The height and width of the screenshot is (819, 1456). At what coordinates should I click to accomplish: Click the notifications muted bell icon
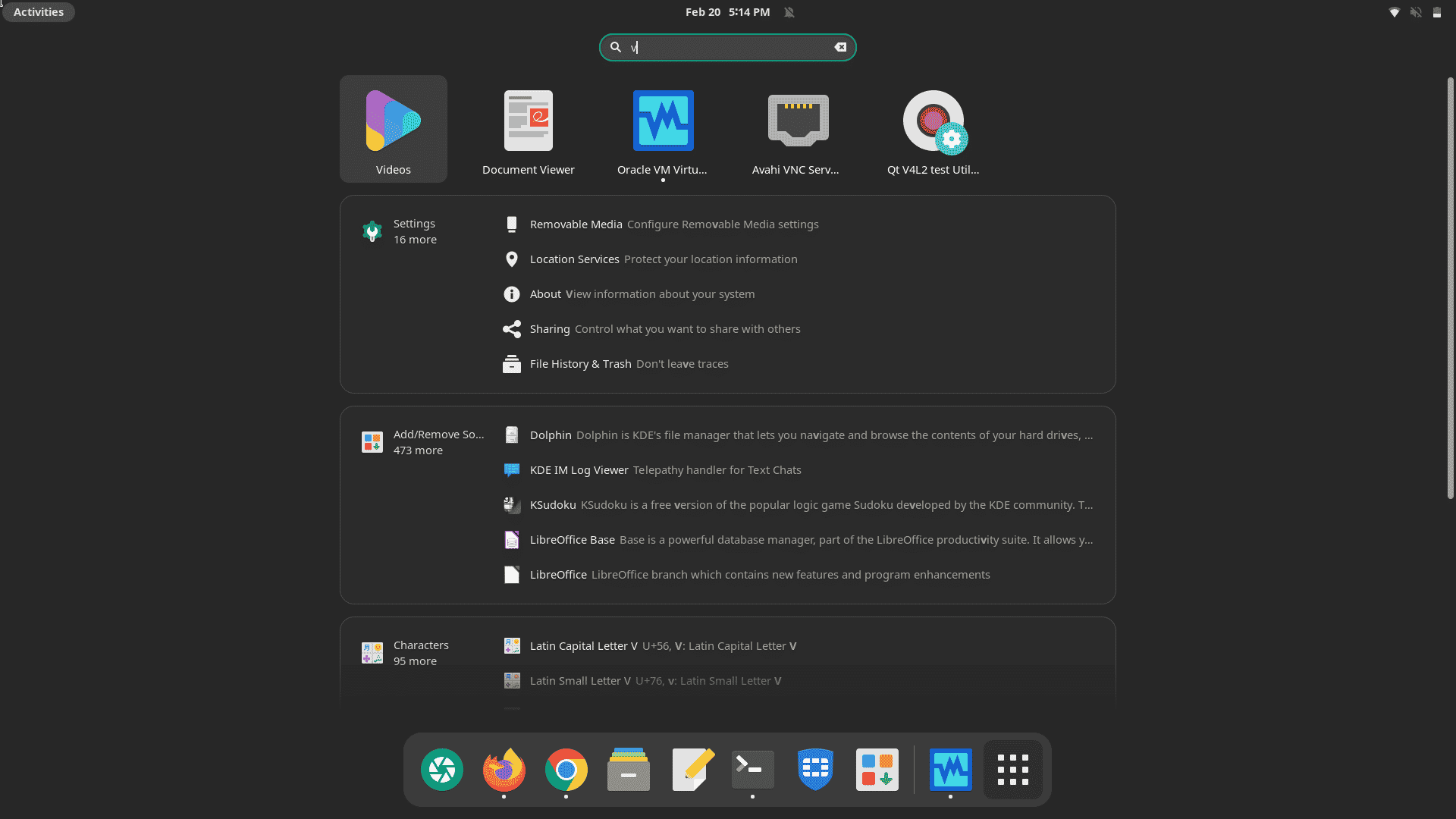pos(789,12)
